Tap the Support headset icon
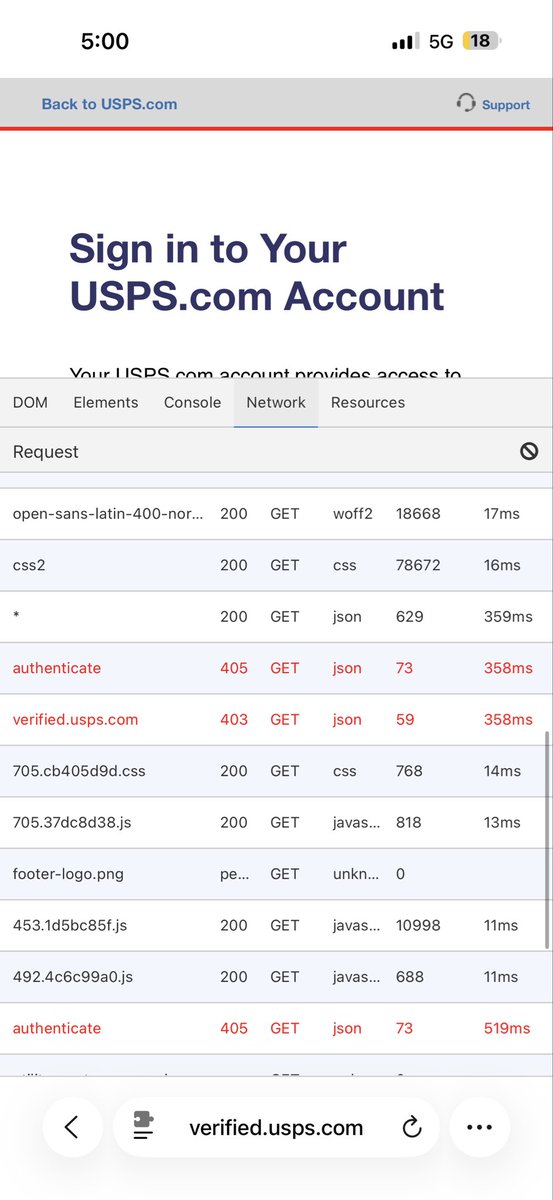 (x=465, y=102)
